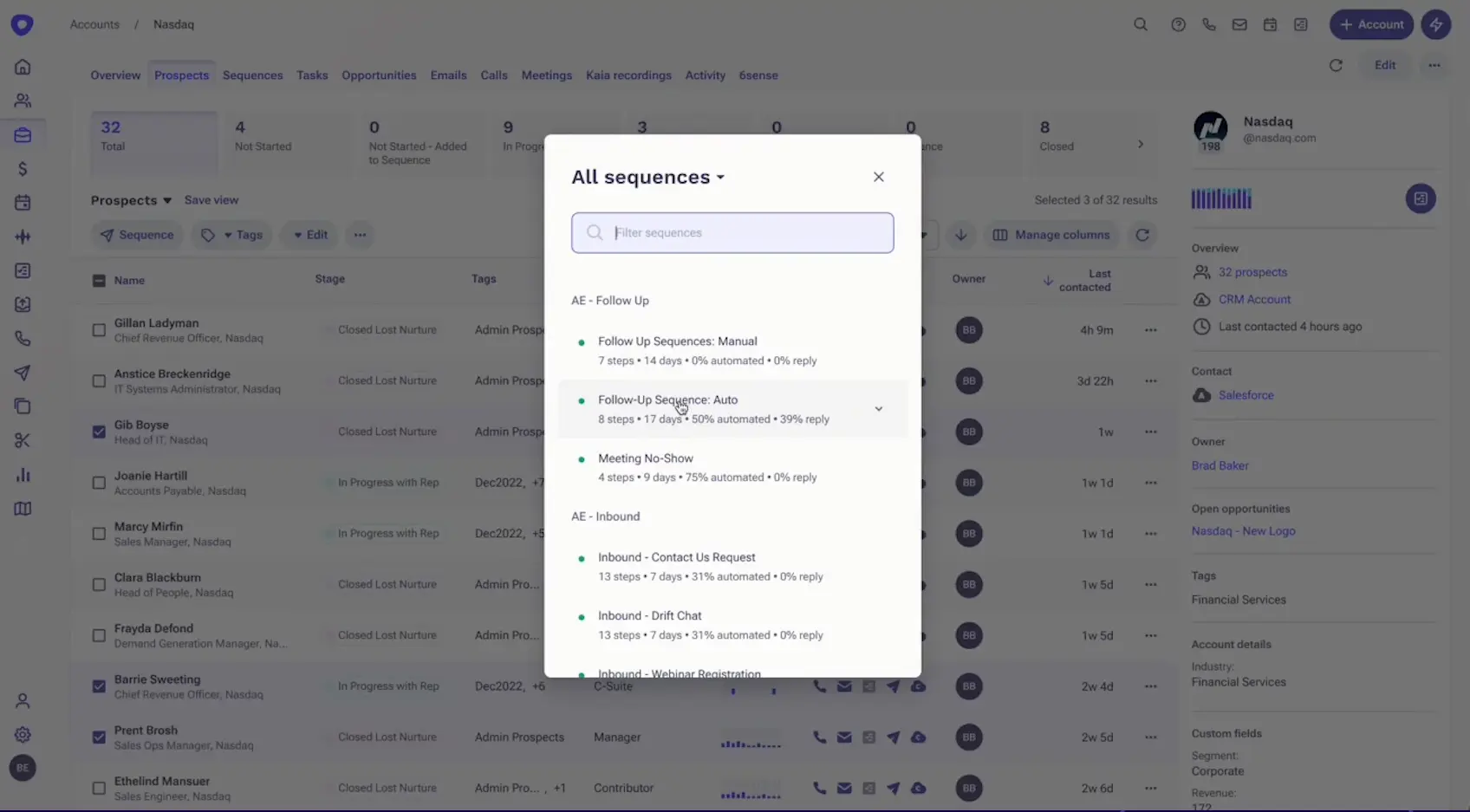Click the email envelope icon in top bar

pyautogui.click(x=1239, y=24)
